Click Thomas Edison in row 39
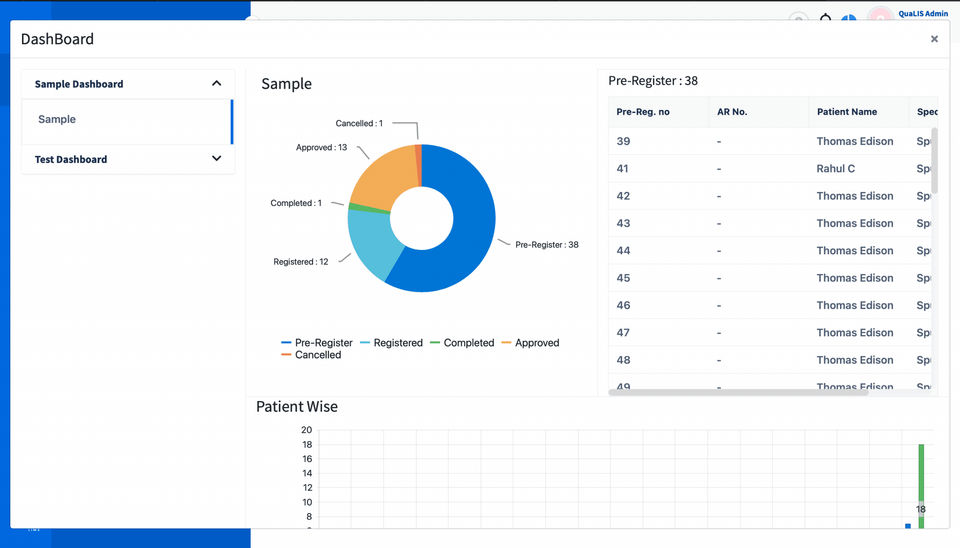Image resolution: width=960 pixels, height=548 pixels. (855, 141)
